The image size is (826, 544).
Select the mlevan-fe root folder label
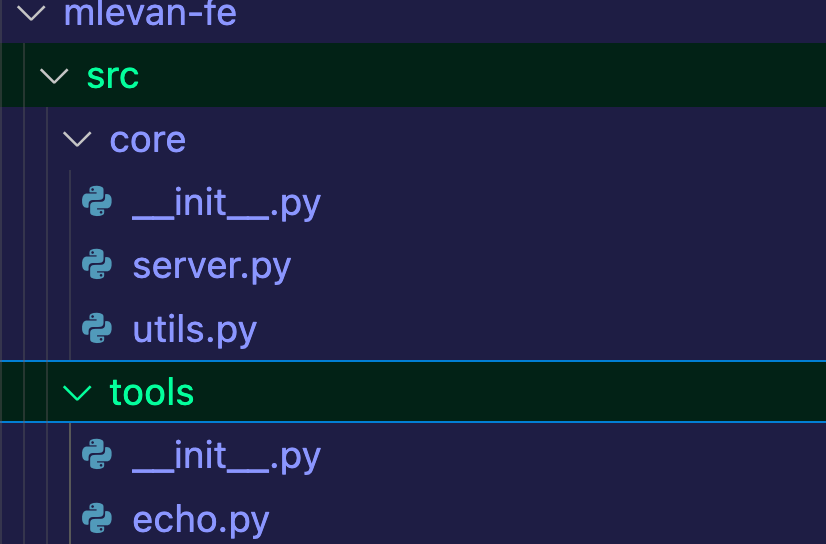(149, 14)
